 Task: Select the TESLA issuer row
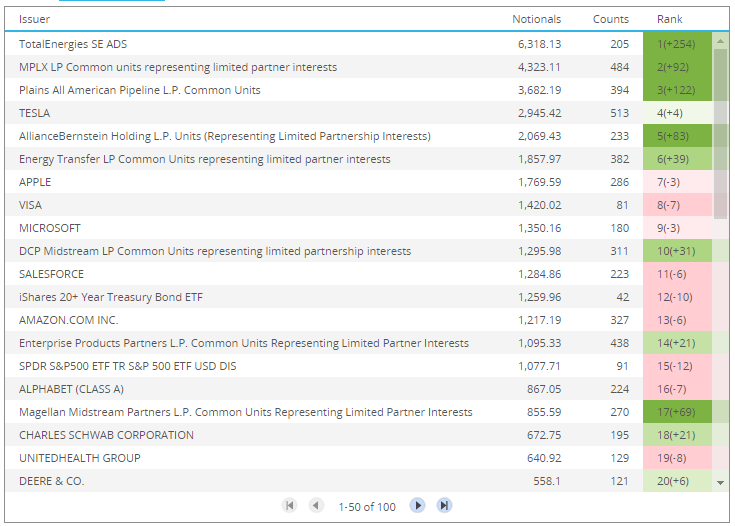pos(359,113)
